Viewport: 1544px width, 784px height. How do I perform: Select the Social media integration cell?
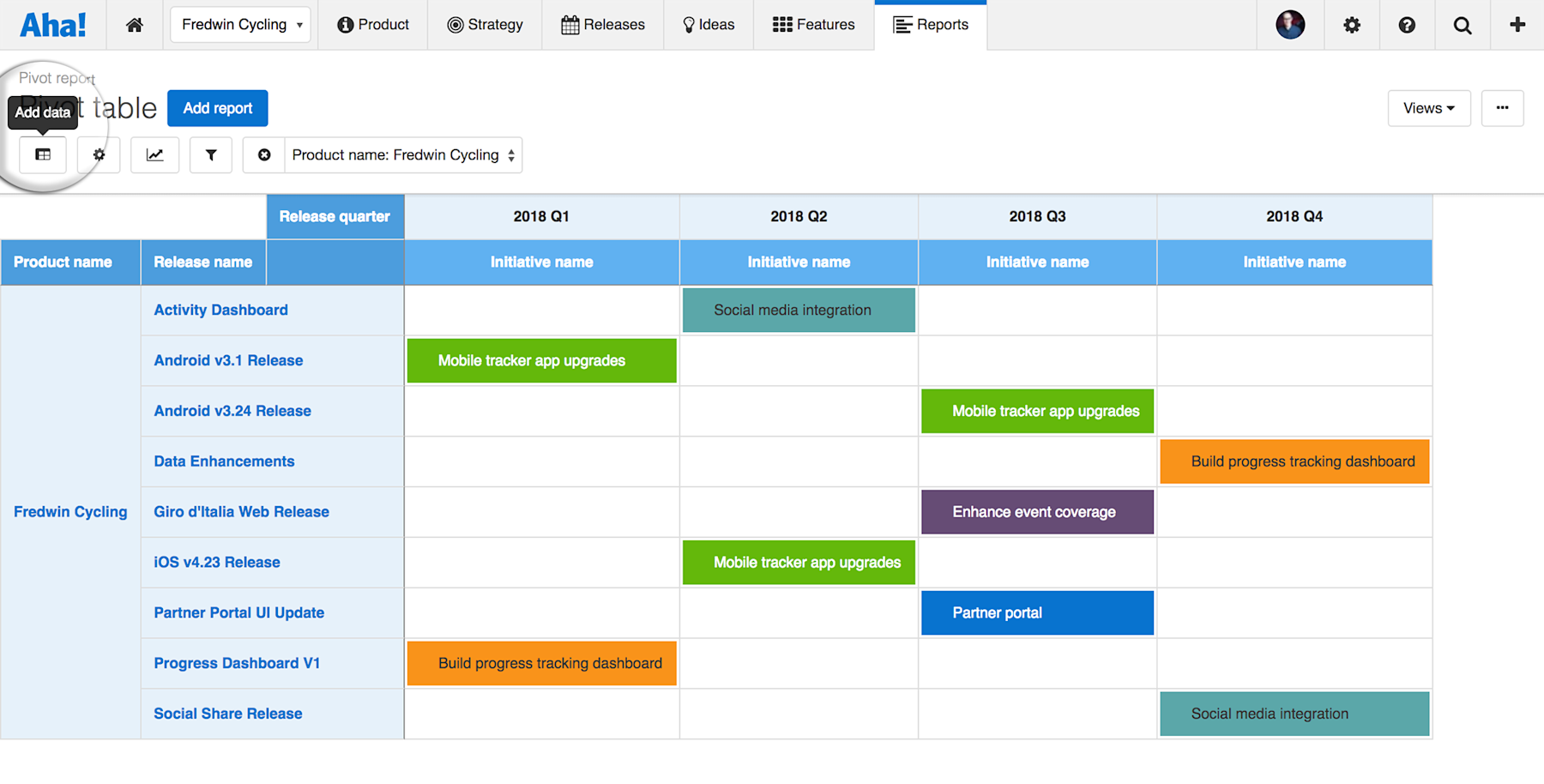(x=798, y=310)
